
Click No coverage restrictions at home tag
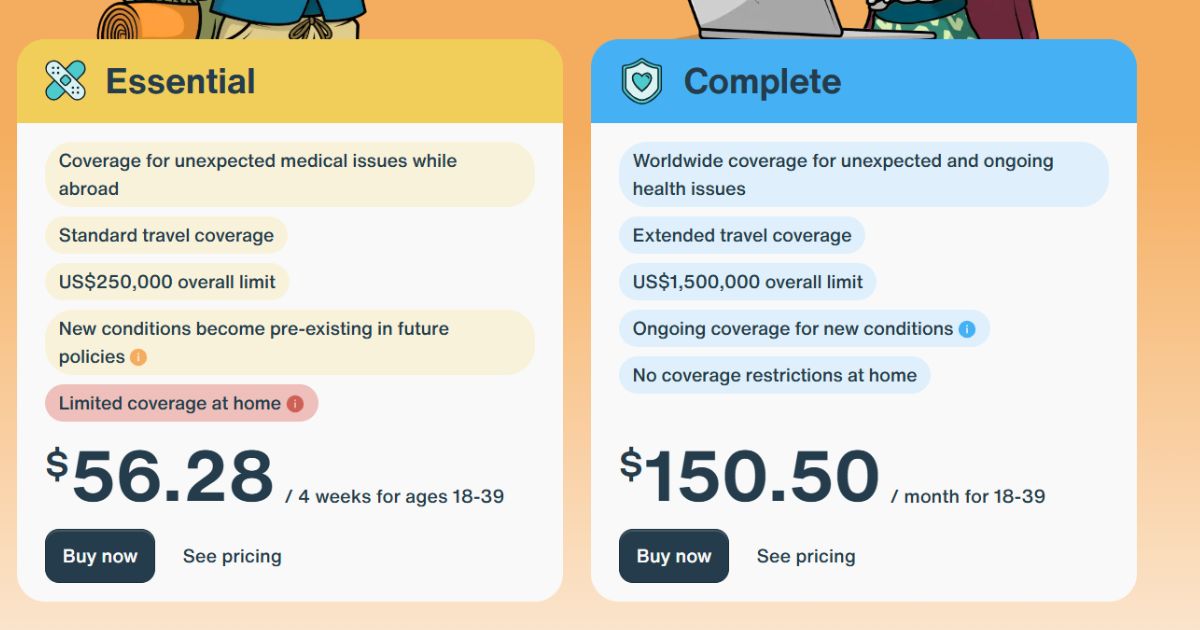click(774, 376)
